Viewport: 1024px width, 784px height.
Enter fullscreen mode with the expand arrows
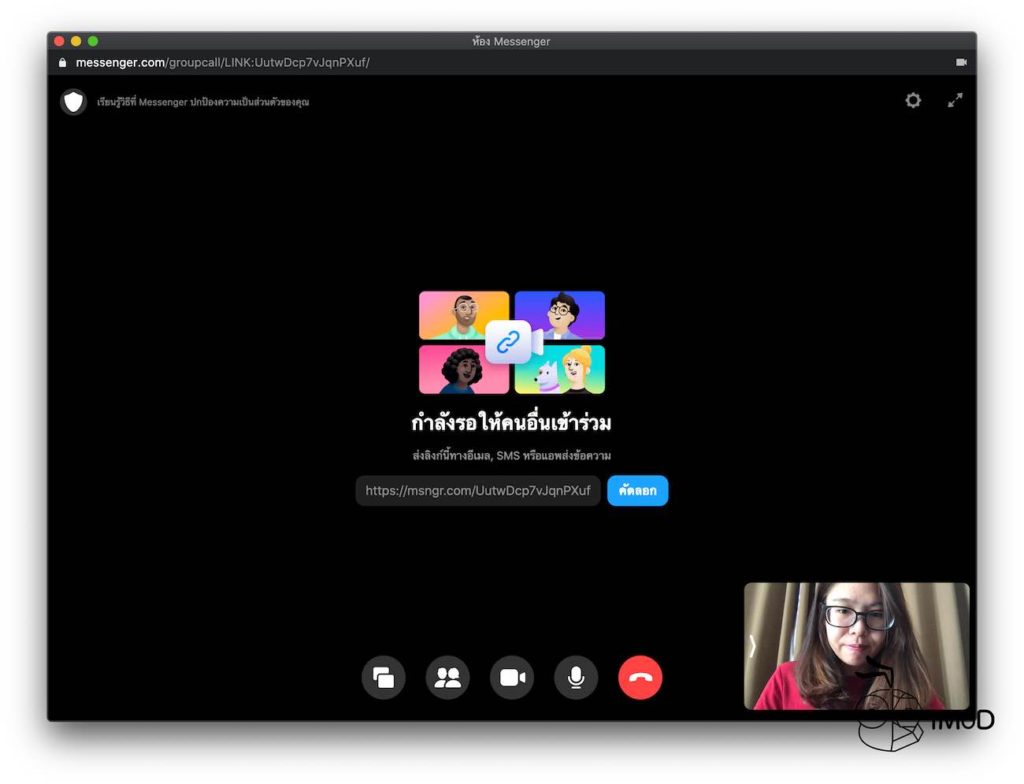click(x=955, y=100)
